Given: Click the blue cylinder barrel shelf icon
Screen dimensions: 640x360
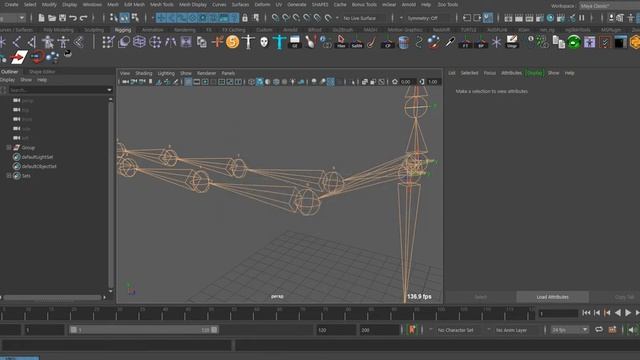Looking at the screenshot, I should (x=403, y=42).
